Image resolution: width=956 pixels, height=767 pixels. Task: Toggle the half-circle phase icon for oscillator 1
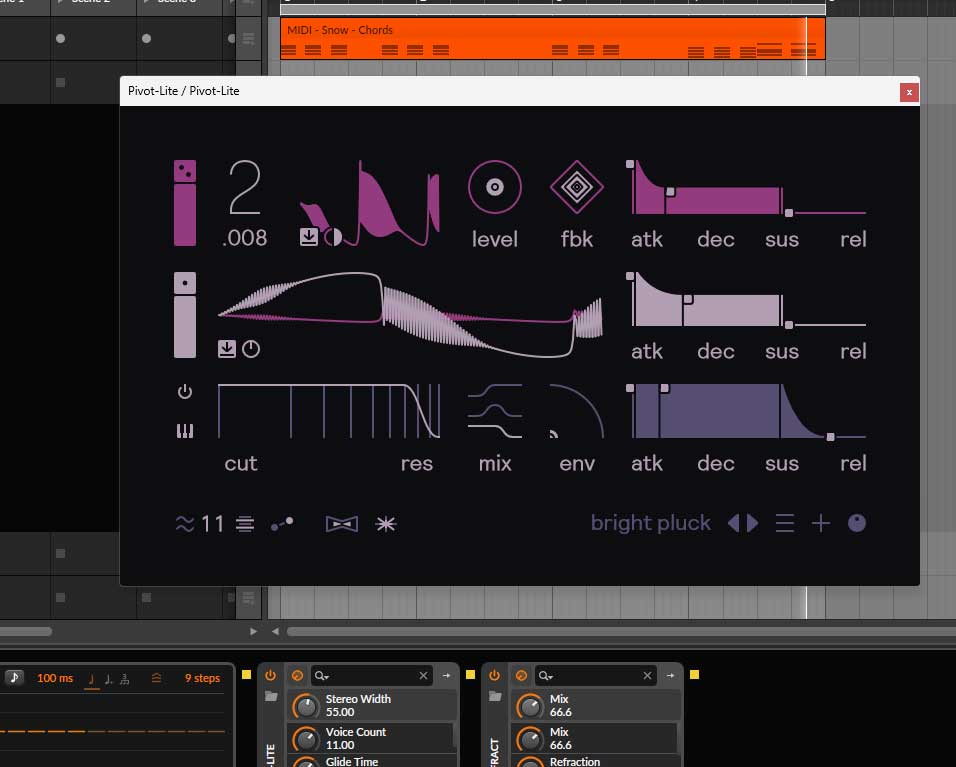click(333, 237)
